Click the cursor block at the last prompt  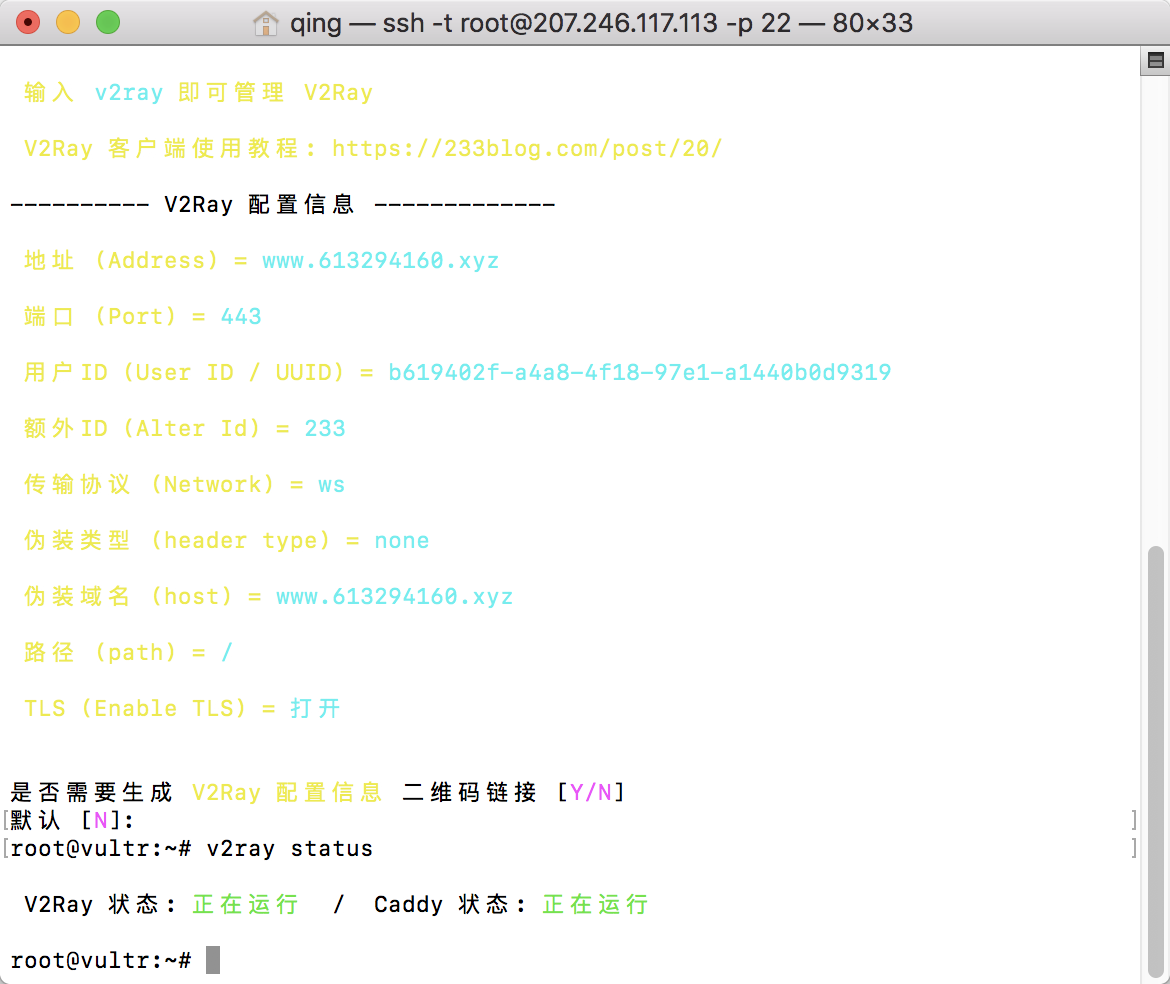tap(213, 960)
